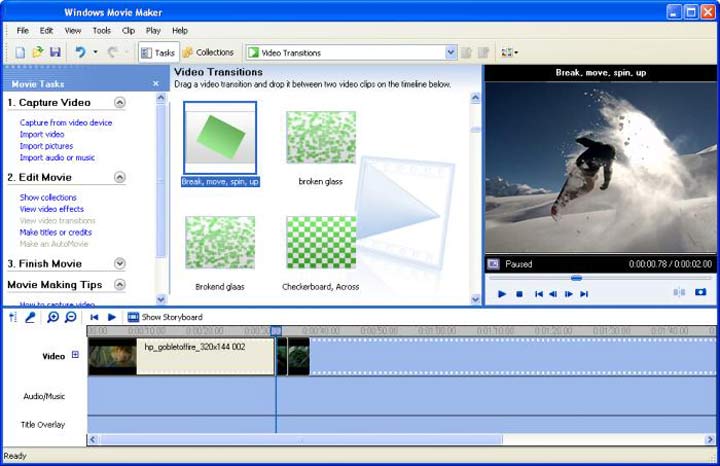Viewport: 720px width, 466px height.
Task: Click the Next Frame button
Action: tap(568, 294)
